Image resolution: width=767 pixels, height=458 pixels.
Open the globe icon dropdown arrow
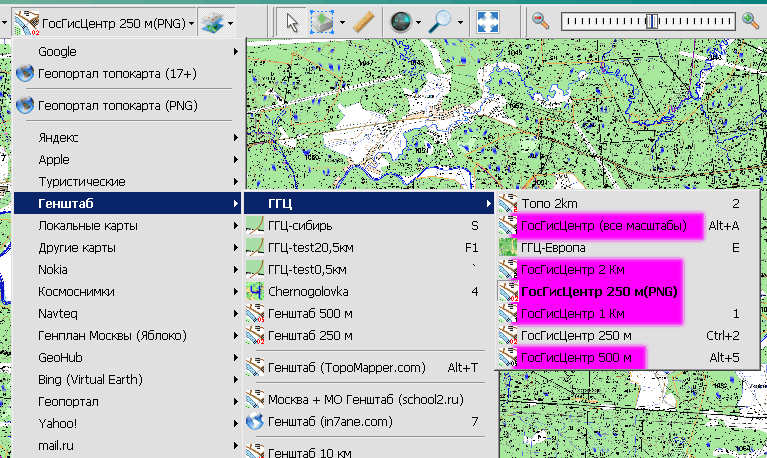coord(418,23)
